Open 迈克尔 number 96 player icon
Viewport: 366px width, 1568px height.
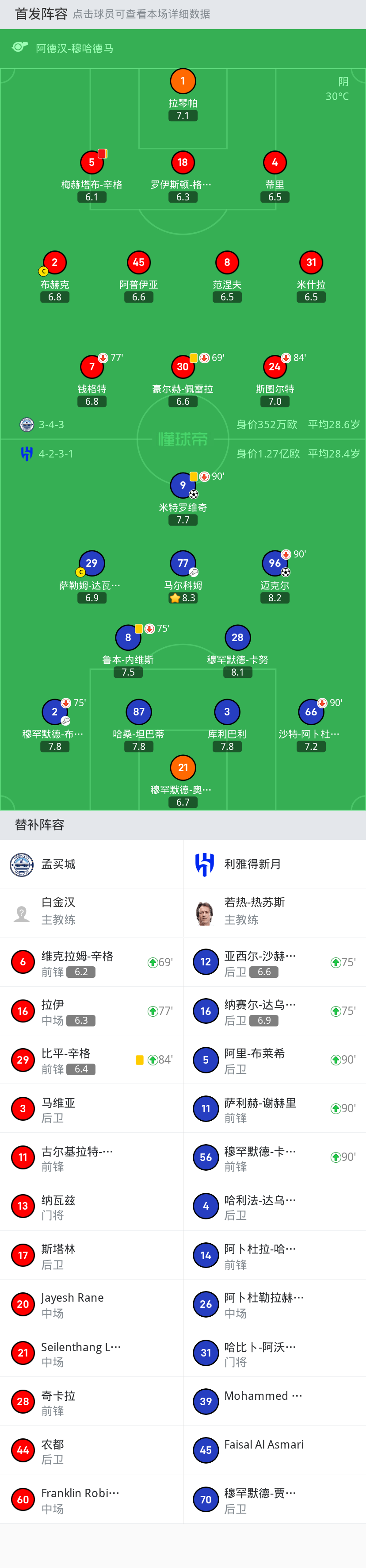click(x=275, y=563)
